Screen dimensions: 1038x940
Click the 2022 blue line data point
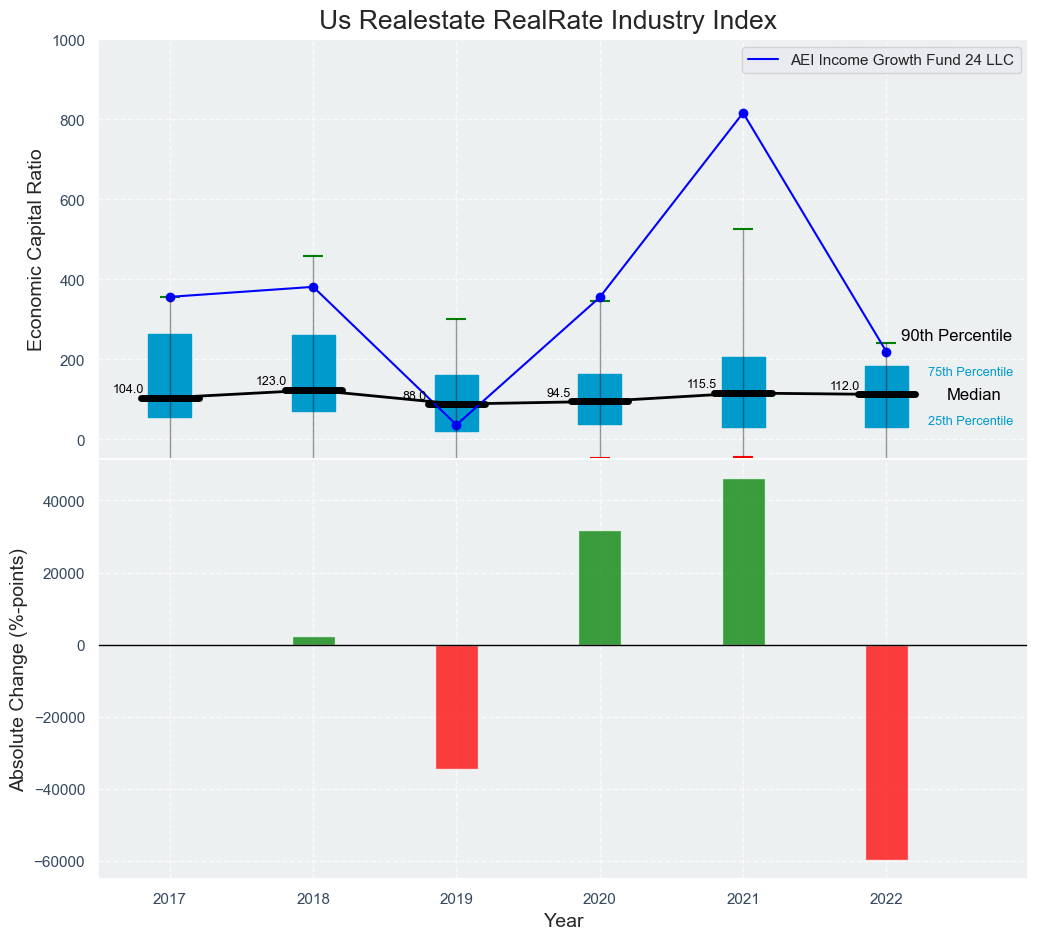click(886, 352)
